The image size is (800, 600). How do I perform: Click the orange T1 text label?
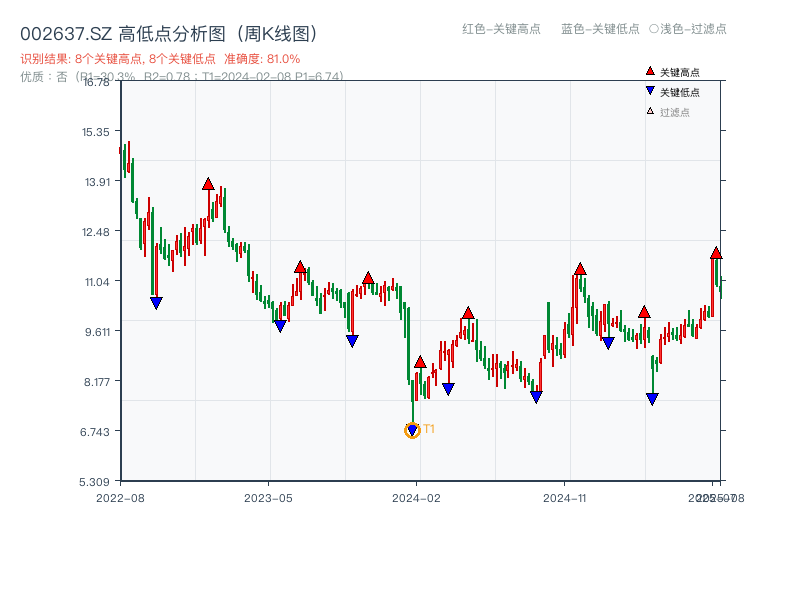click(x=429, y=429)
